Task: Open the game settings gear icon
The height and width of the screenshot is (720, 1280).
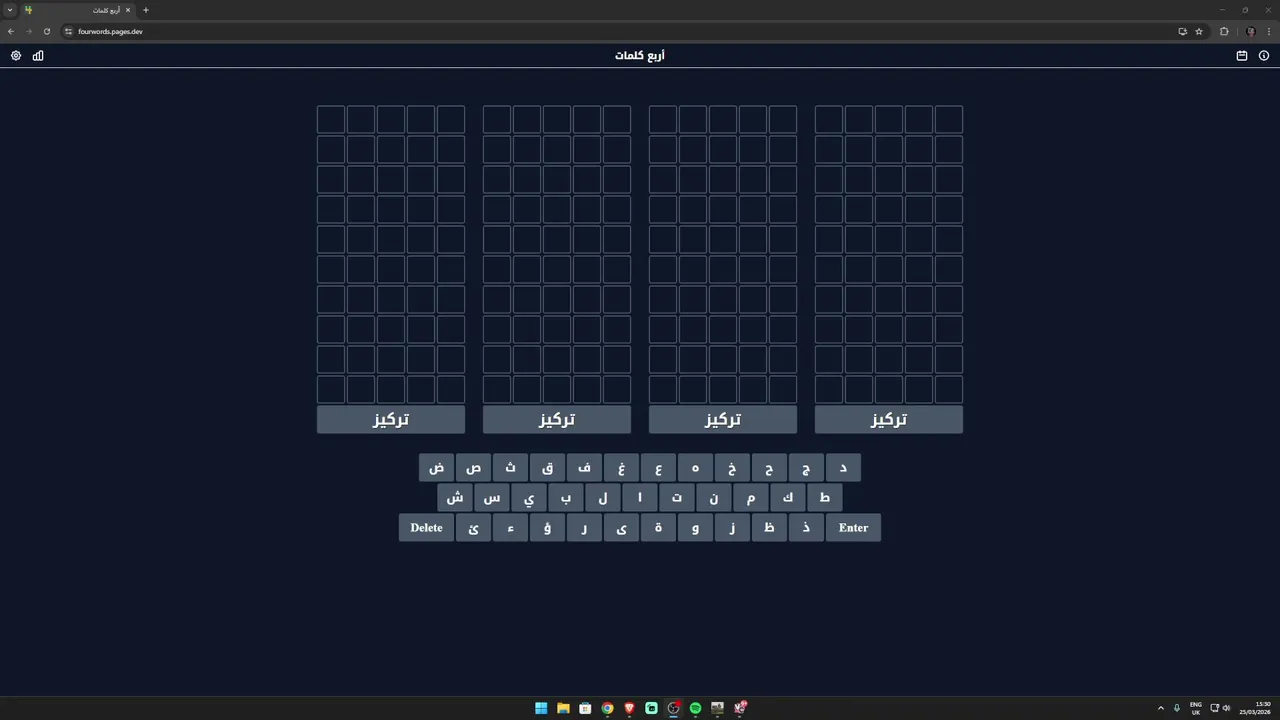Action: point(16,56)
